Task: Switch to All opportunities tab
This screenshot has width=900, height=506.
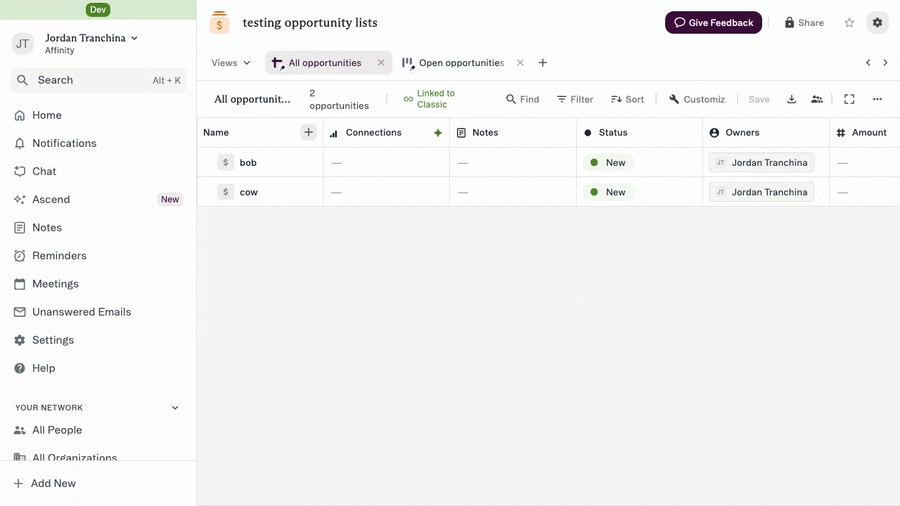Action: tap(324, 63)
